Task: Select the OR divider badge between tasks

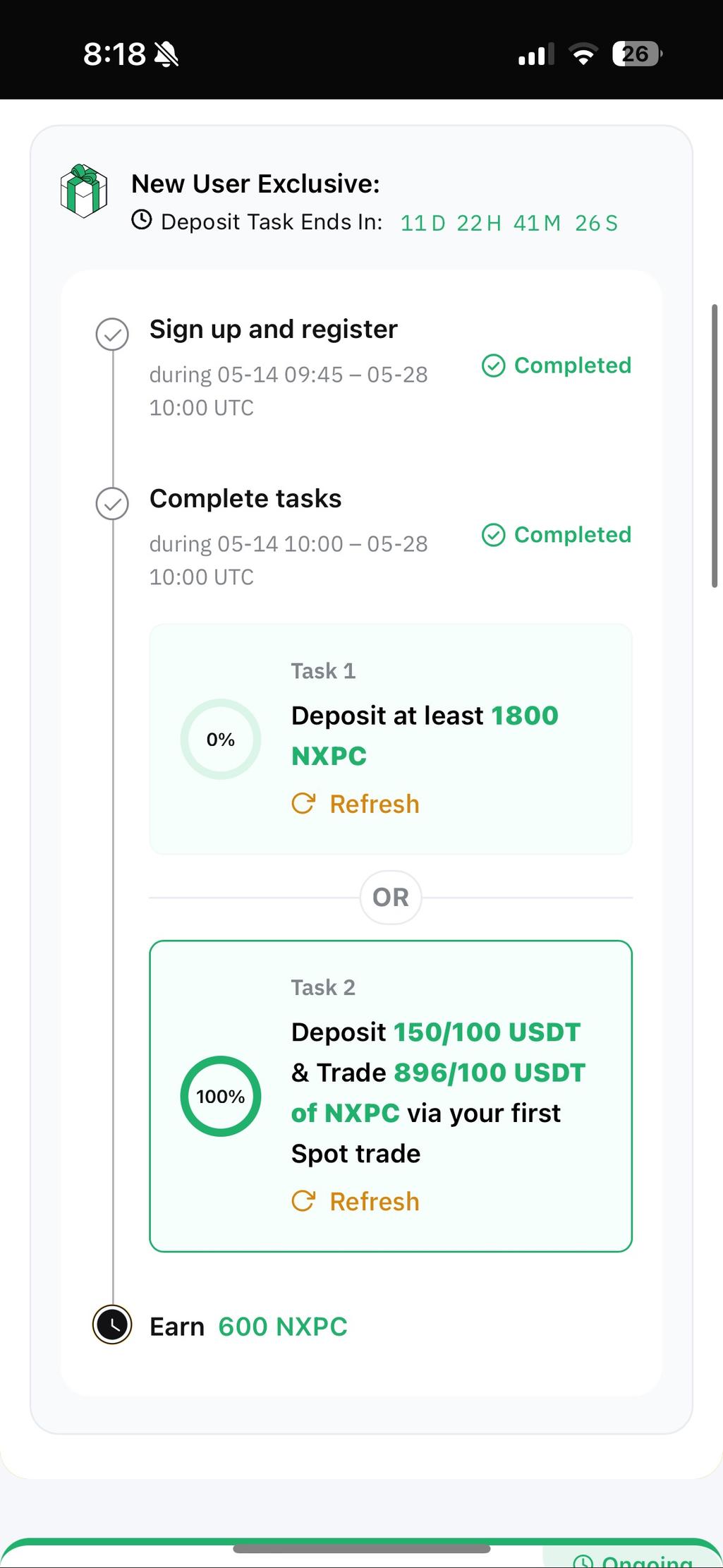Action: click(391, 897)
